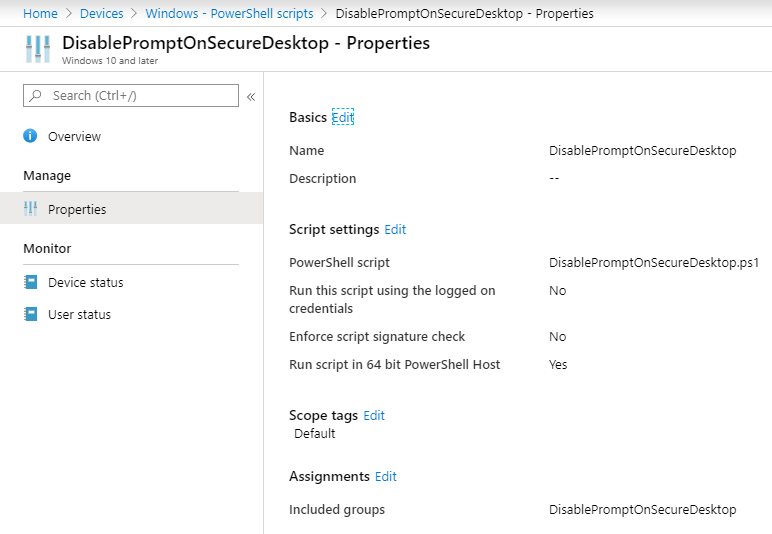Edit the Basics section
Image resolution: width=772 pixels, height=534 pixels.
point(343,117)
